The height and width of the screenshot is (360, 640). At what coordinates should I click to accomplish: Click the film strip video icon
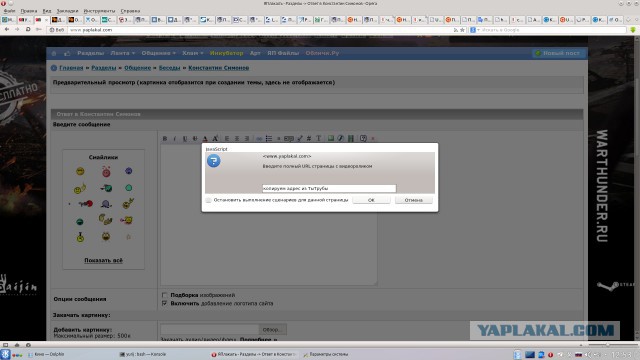click(351, 138)
